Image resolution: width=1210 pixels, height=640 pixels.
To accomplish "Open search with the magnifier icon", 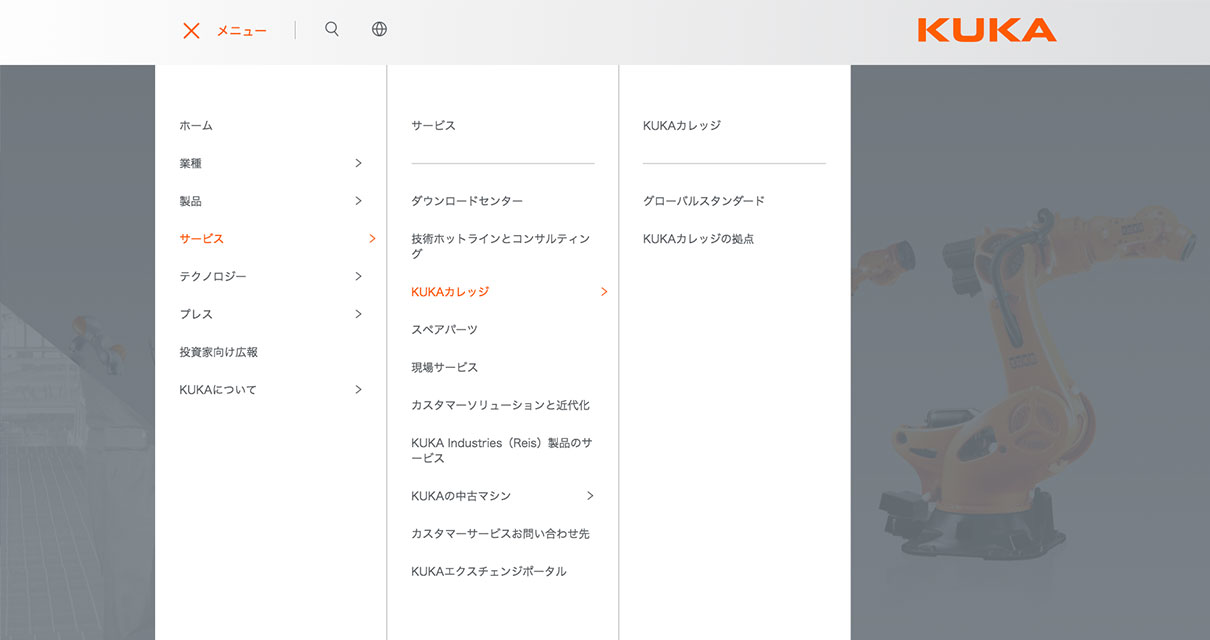I will click(x=332, y=29).
